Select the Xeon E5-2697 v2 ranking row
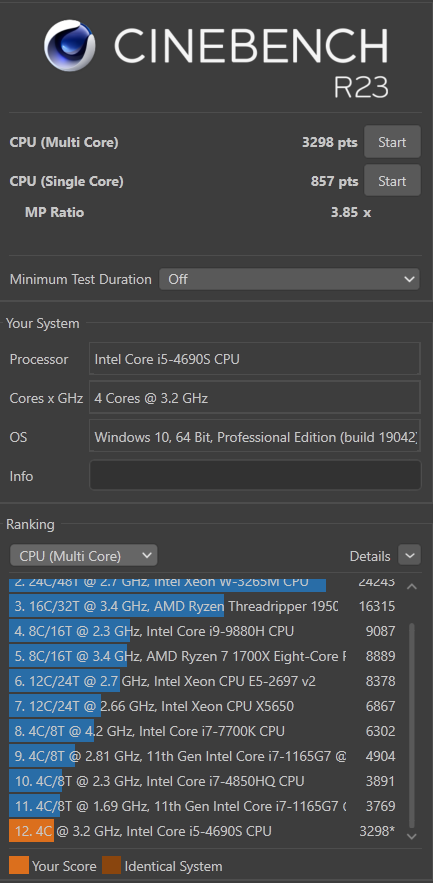Viewport: 433px width, 883px height. click(203, 681)
